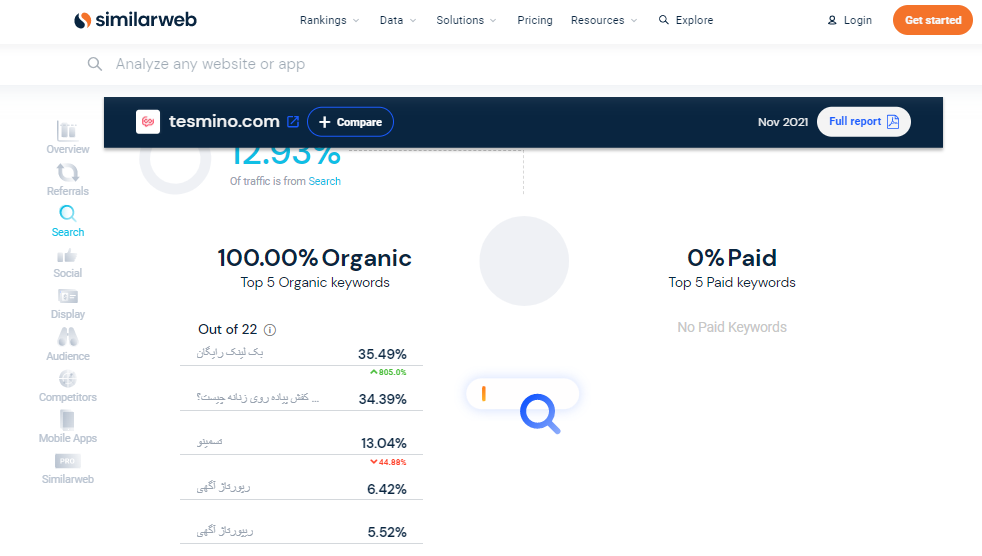Click the 35.49% organic keyword value
Image resolution: width=982 pixels, height=556 pixels.
[382, 354]
